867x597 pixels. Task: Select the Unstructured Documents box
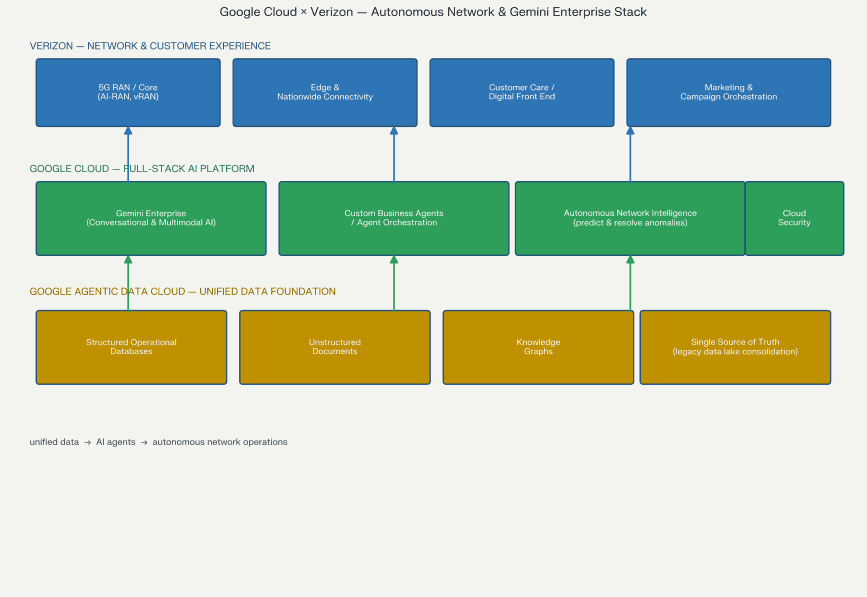[x=335, y=347]
